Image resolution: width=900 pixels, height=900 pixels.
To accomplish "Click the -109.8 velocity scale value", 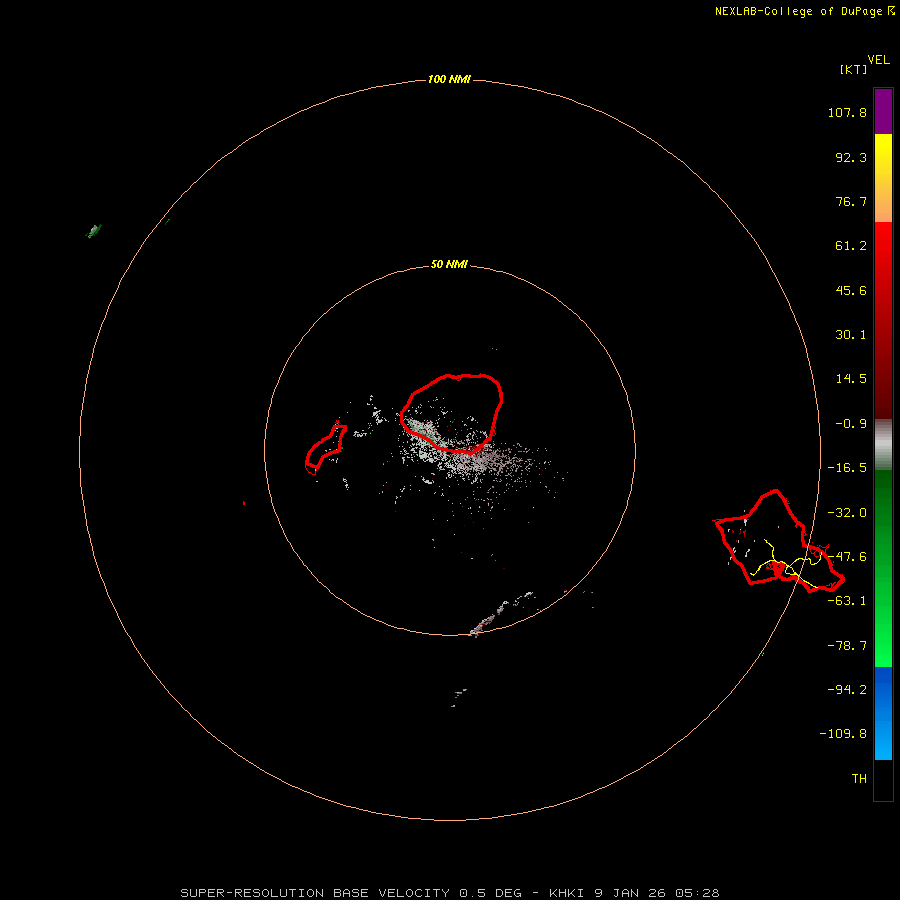I will [x=843, y=734].
